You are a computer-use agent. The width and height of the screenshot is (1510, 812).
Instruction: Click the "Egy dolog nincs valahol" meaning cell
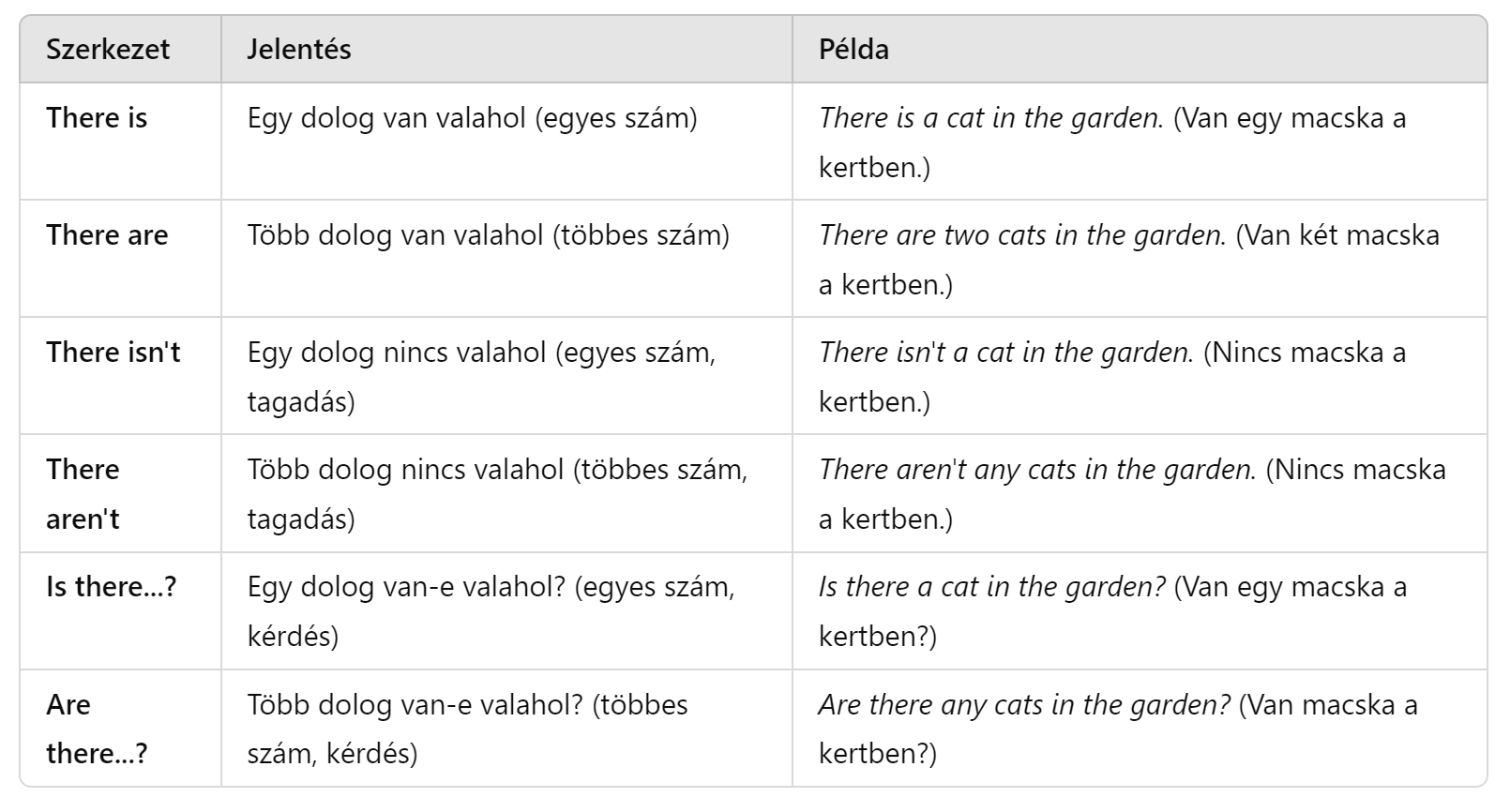click(481, 377)
